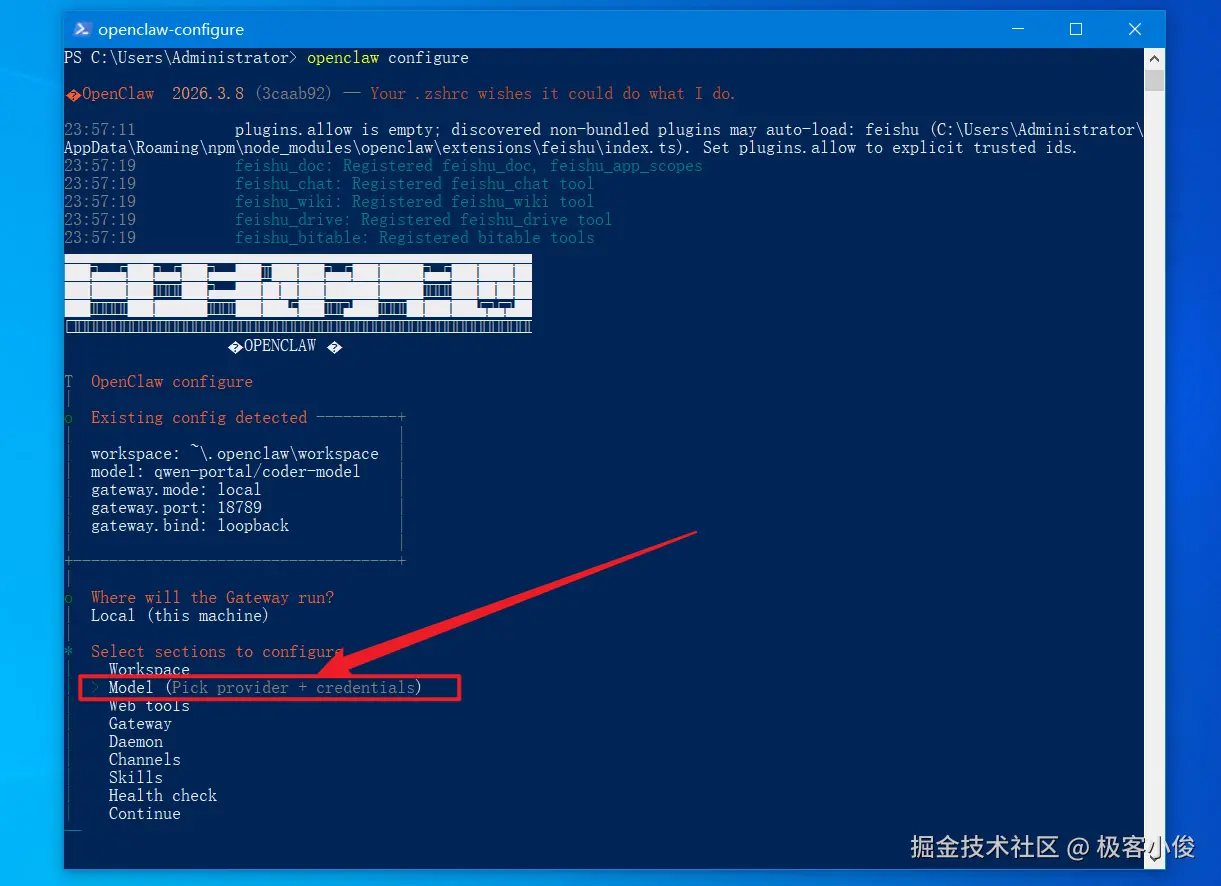Click the 'feishu_chat: Registered feishu_chat tool' line

click(x=414, y=183)
